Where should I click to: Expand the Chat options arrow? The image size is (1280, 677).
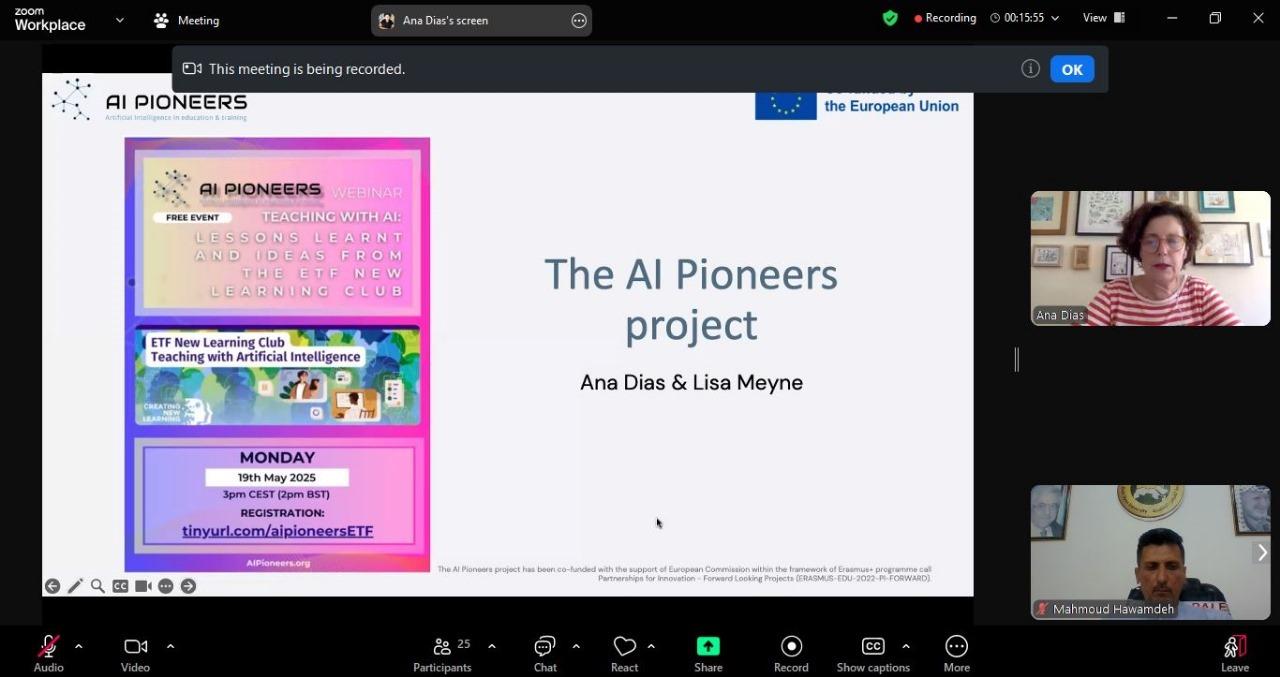(576, 646)
